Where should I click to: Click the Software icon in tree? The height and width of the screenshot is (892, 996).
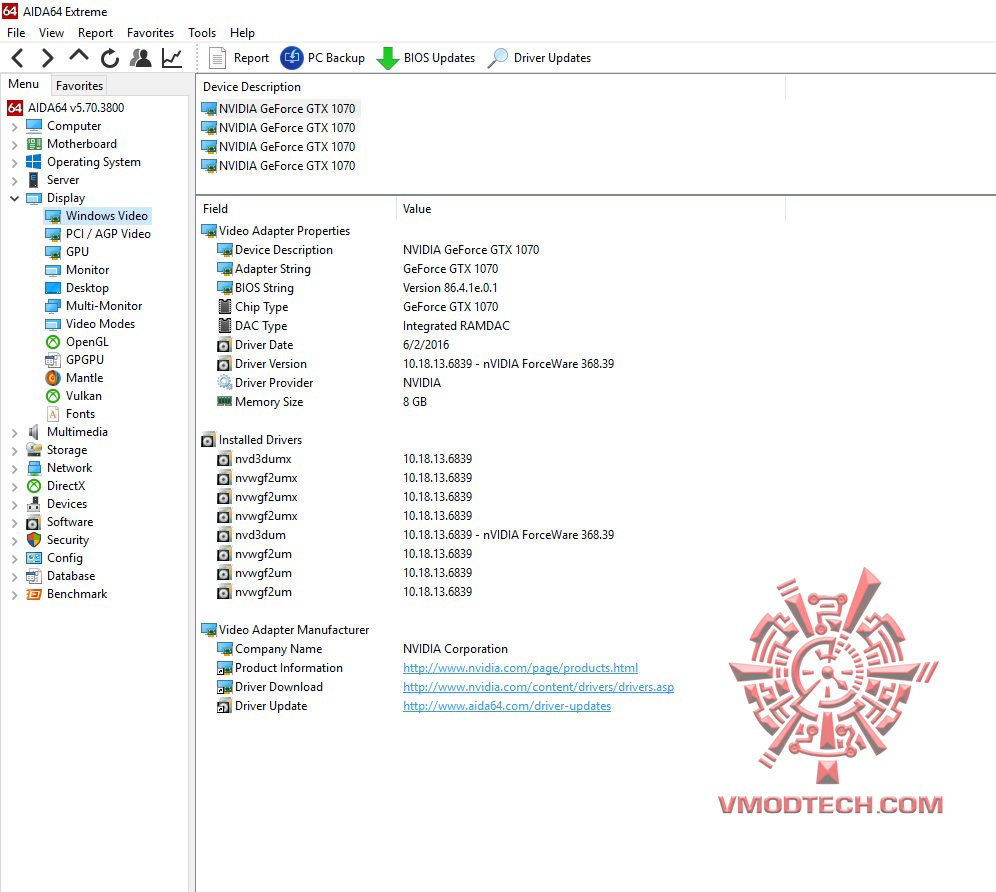pos(34,522)
